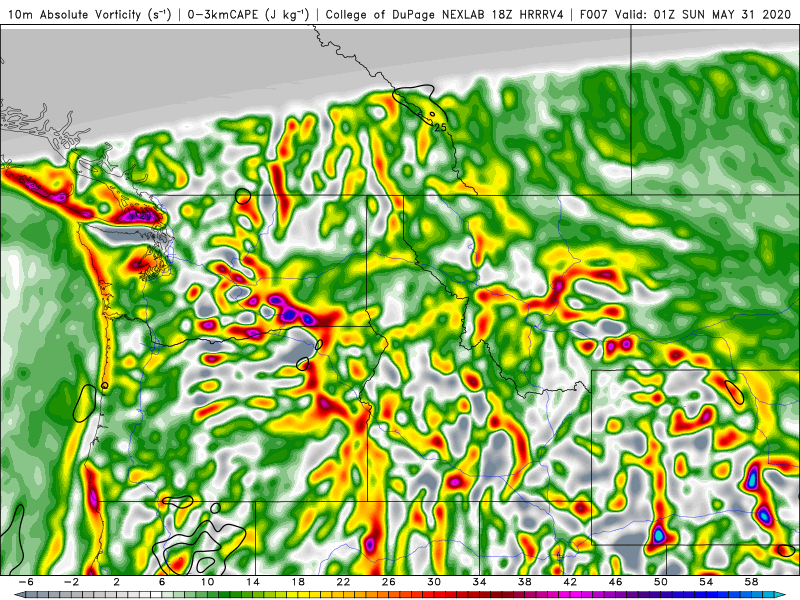Screen dimensions: 800x600
Task: Click the '14' color scale value
Action: (253, 582)
